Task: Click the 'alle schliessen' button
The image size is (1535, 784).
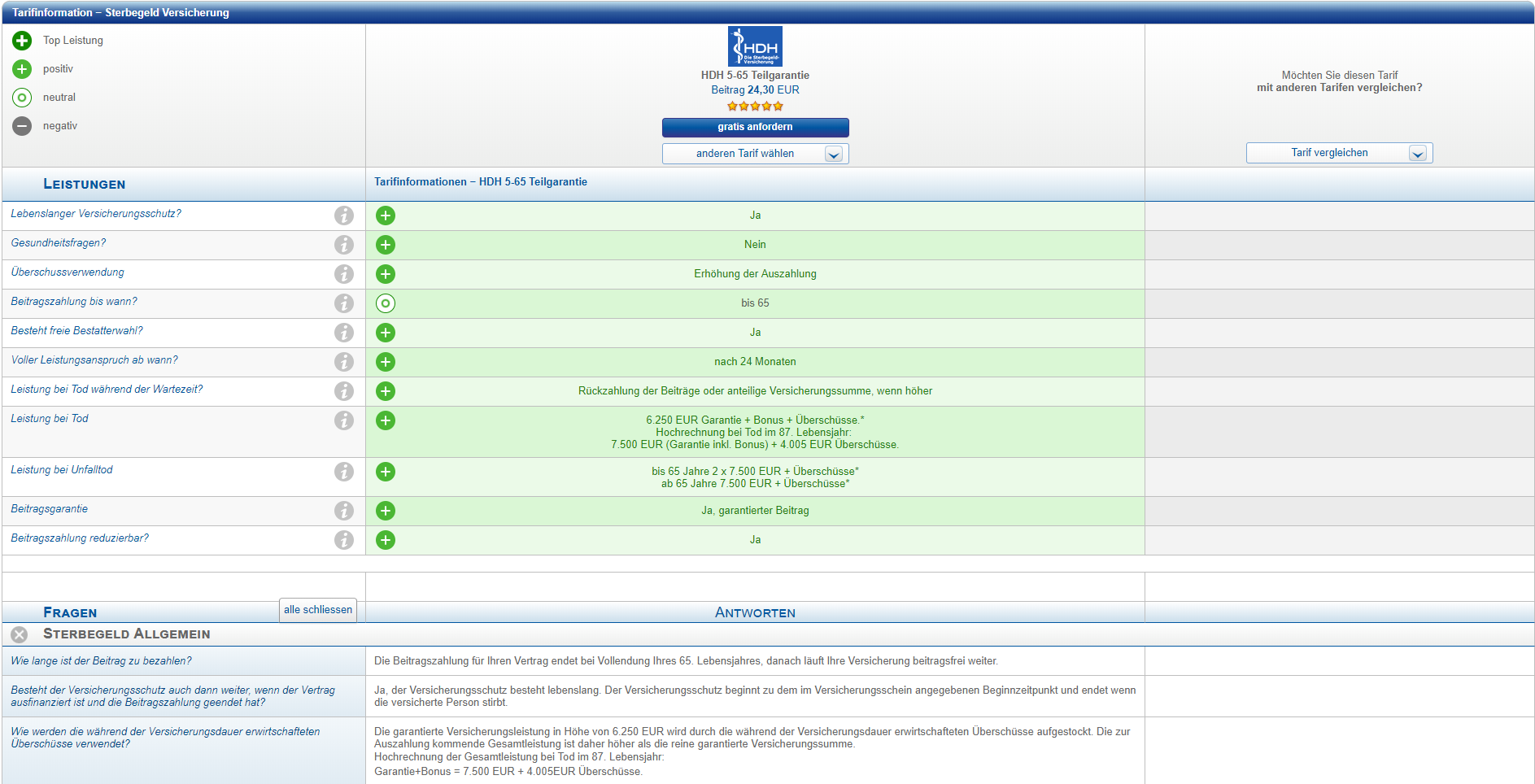Action: (x=318, y=610)
